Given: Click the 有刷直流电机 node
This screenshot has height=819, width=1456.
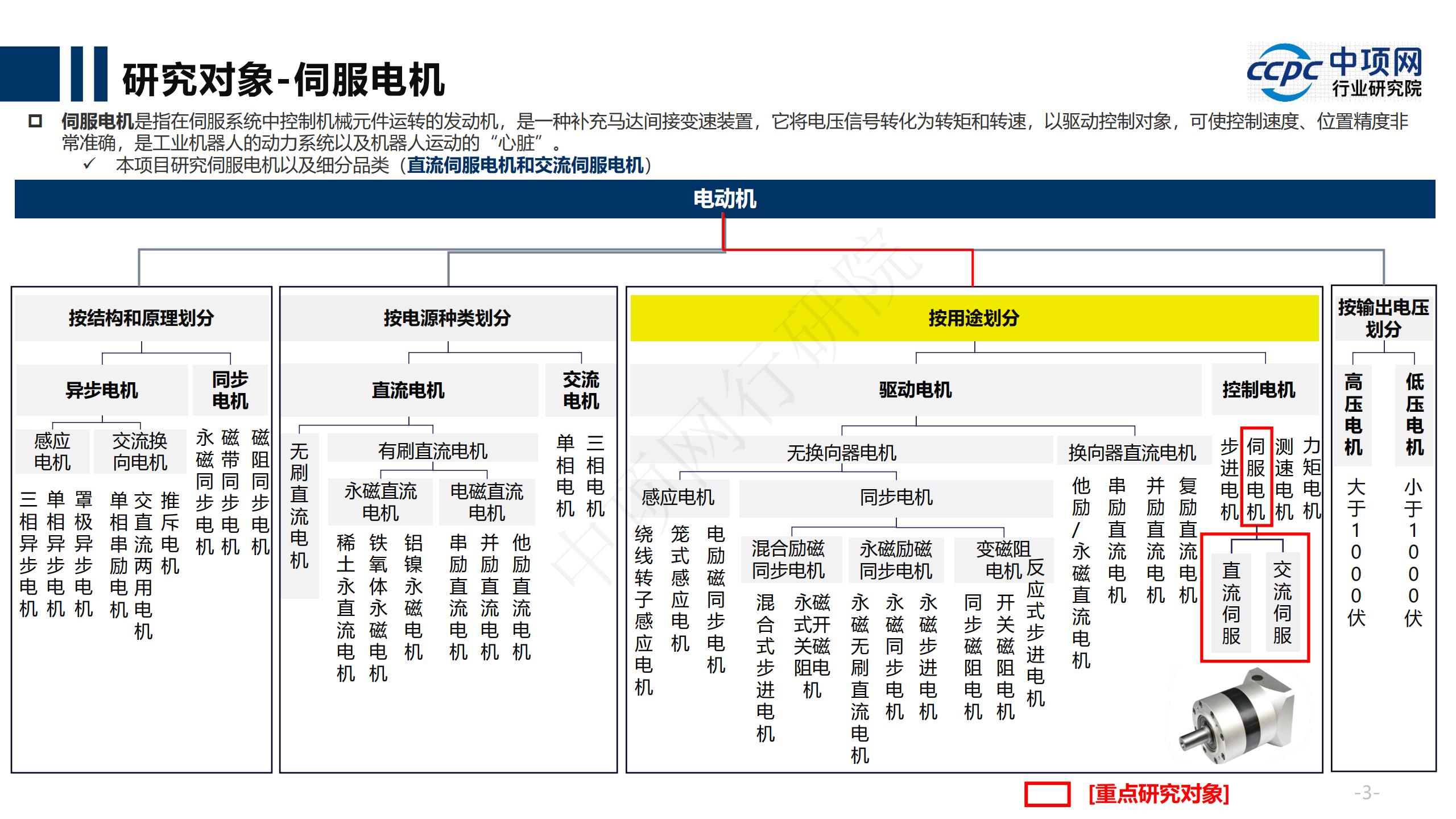Looking at the screenshot, I should [432, 452].
